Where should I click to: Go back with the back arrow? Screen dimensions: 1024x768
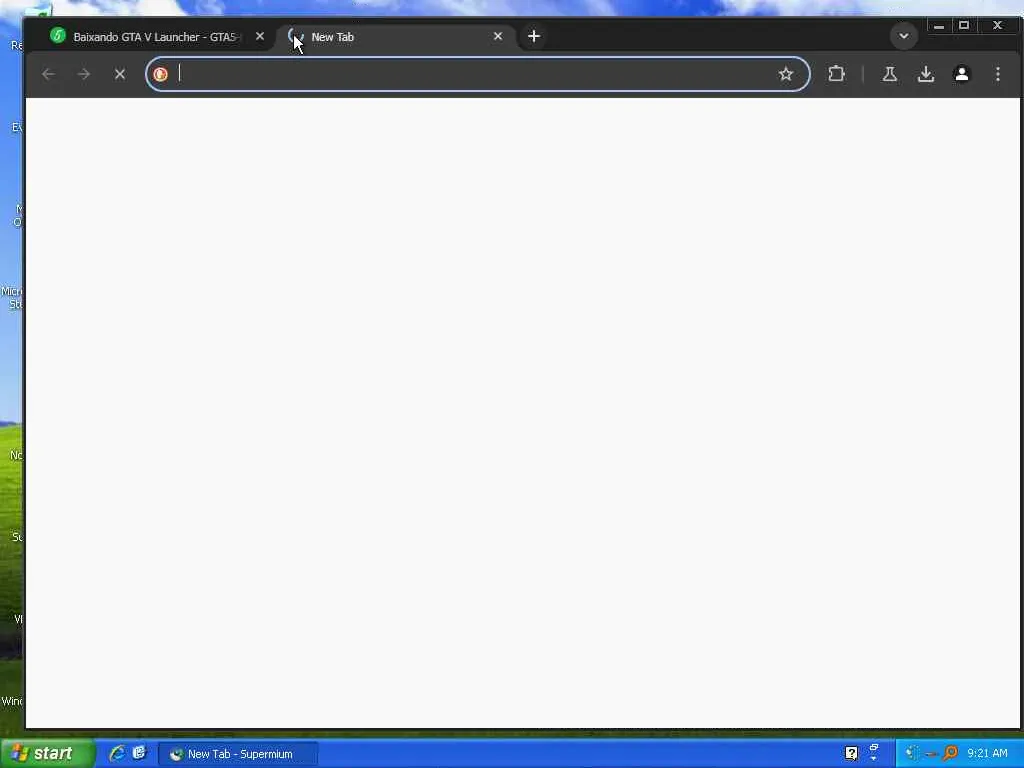(48, 74)
